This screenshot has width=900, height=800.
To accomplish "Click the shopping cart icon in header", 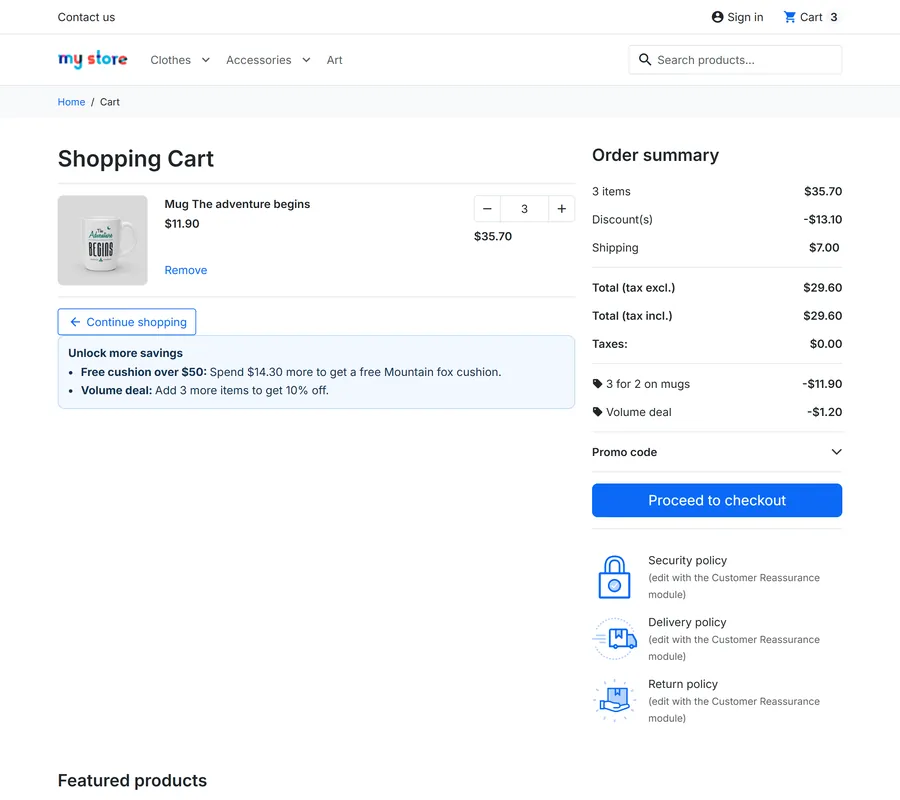I will click(790, 17).
